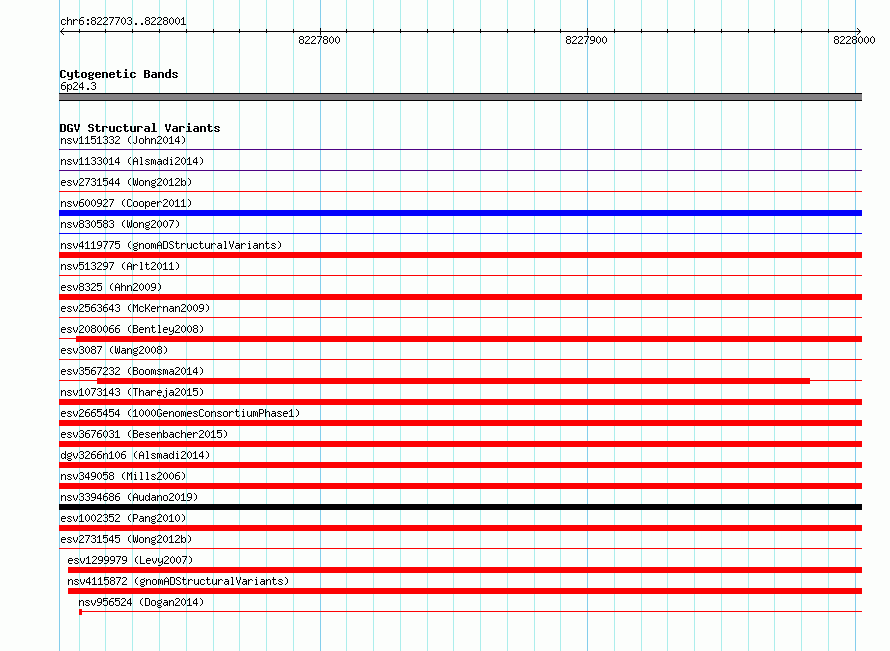This screenshot has height=651, width=890.
Task: Select esv1002352 (Pang2010) label
Action: point(123,518)
